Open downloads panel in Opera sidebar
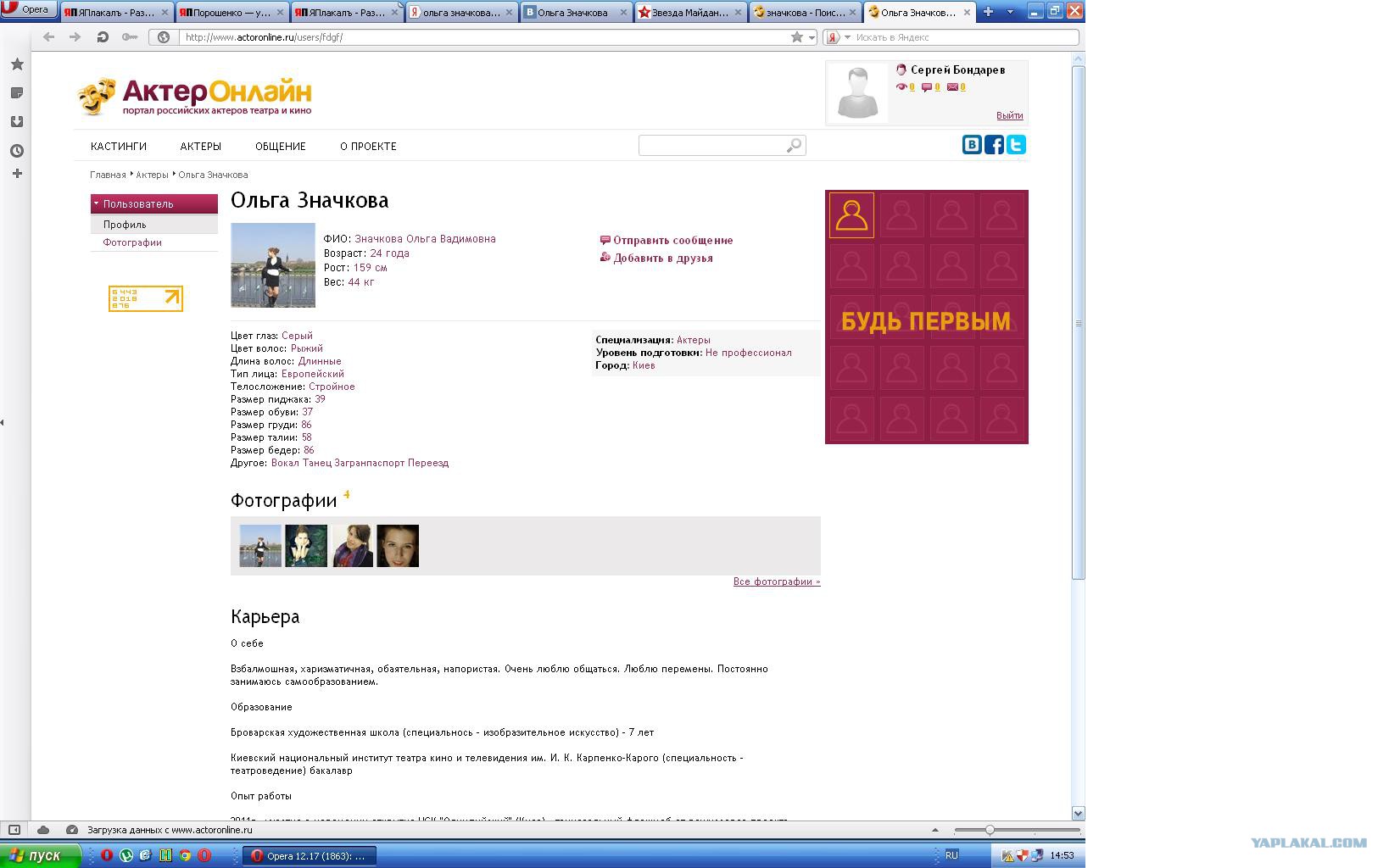1389x868 pixels. [x=16, y=122]
